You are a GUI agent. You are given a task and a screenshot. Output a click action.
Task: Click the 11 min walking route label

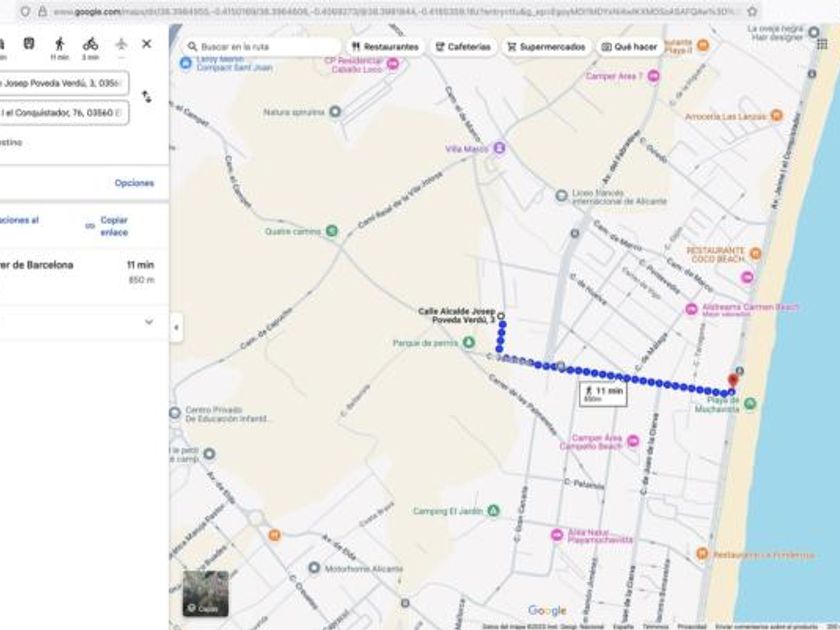tap(603, 394)
